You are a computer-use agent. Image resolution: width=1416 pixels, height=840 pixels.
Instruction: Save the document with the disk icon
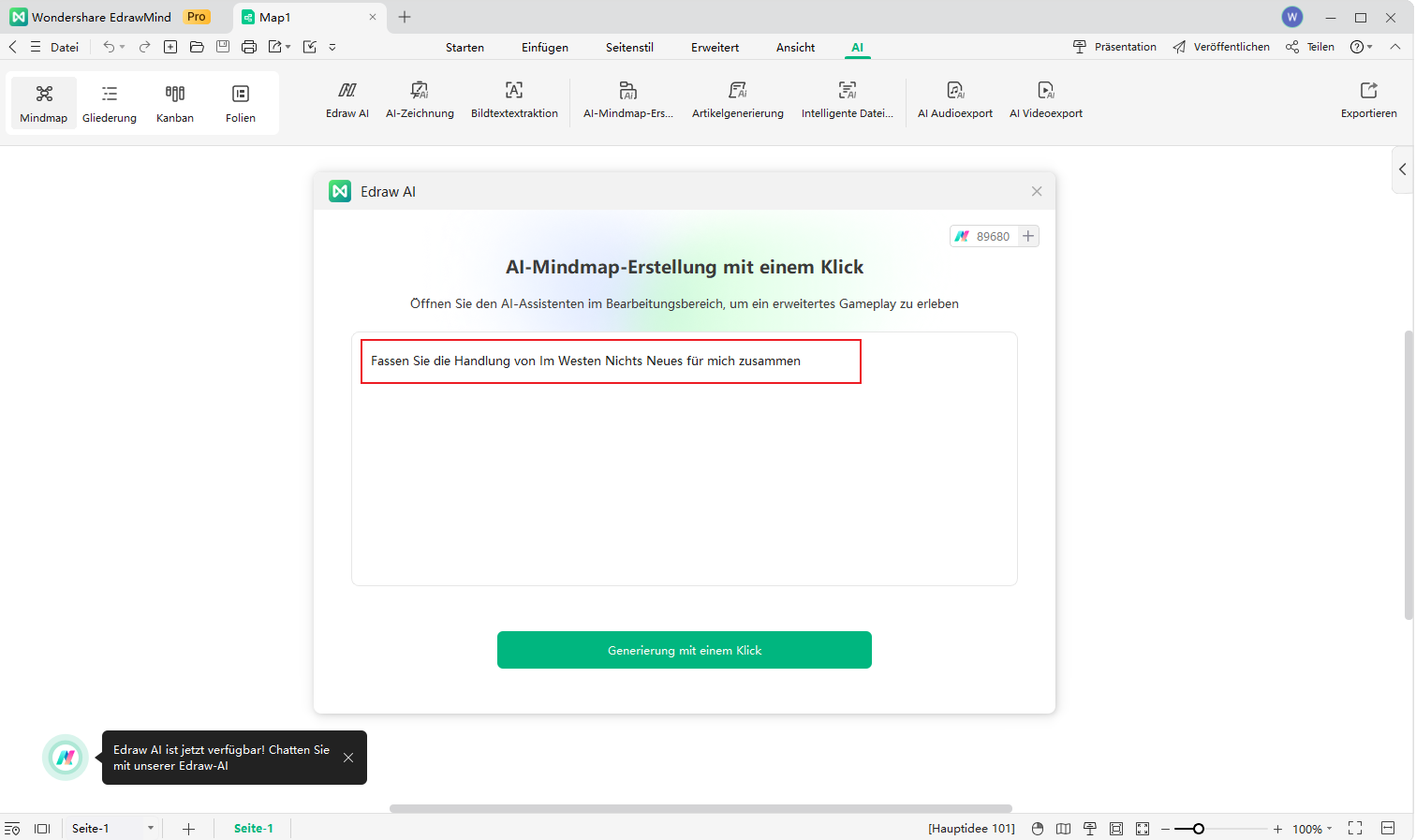[223, 47]
